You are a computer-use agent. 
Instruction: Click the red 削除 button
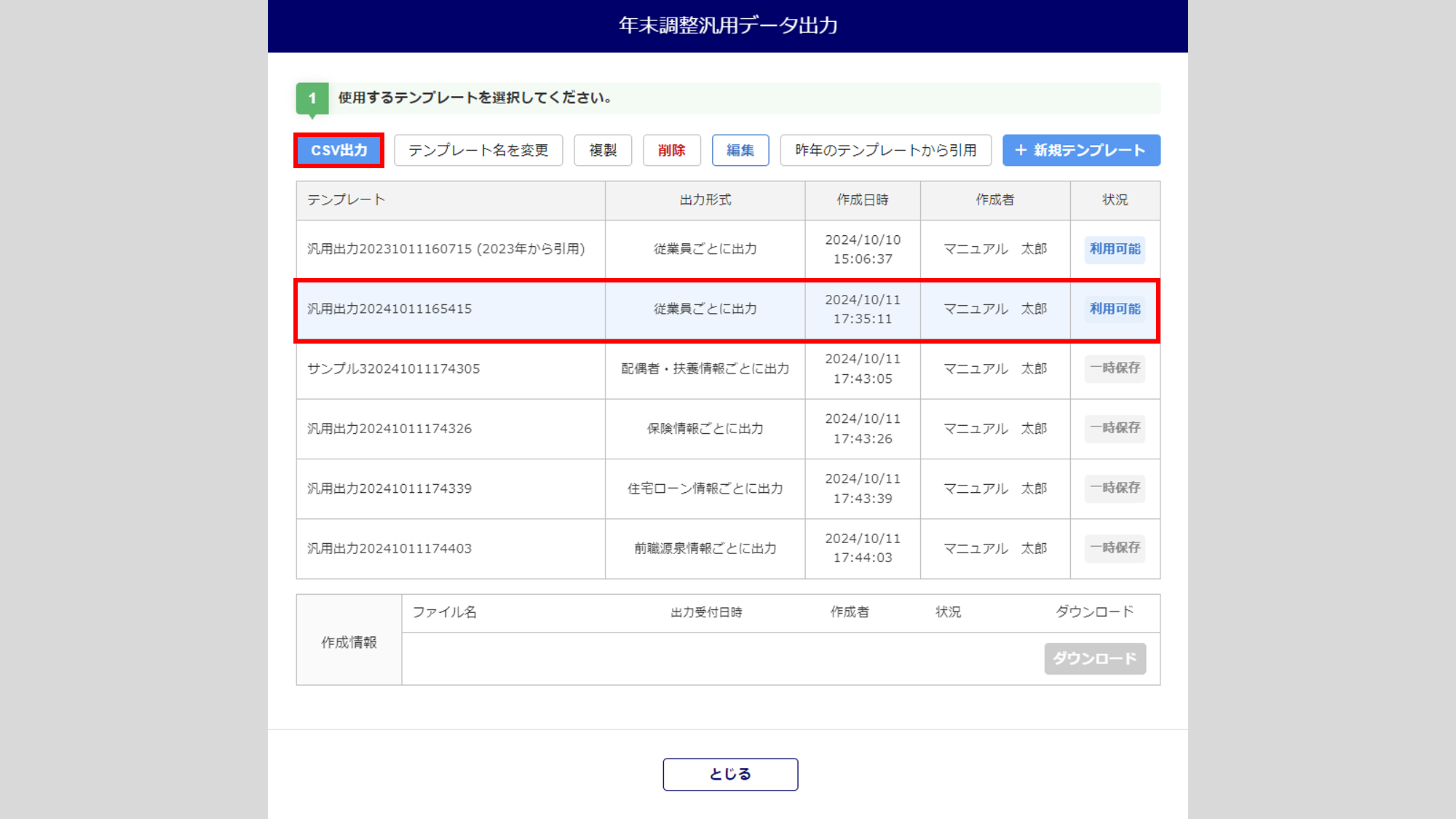point(671,150)
